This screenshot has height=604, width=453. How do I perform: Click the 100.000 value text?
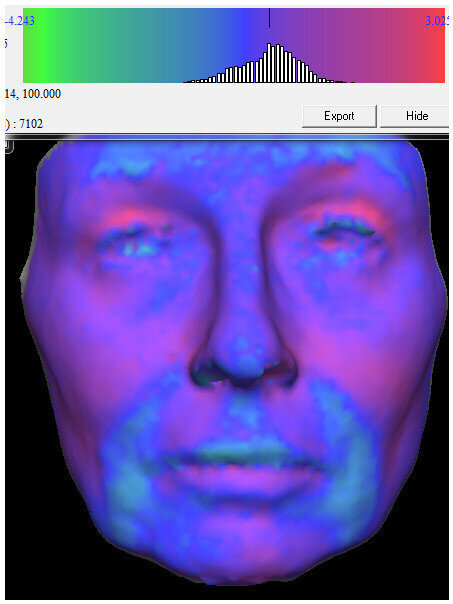click(41, 94)
